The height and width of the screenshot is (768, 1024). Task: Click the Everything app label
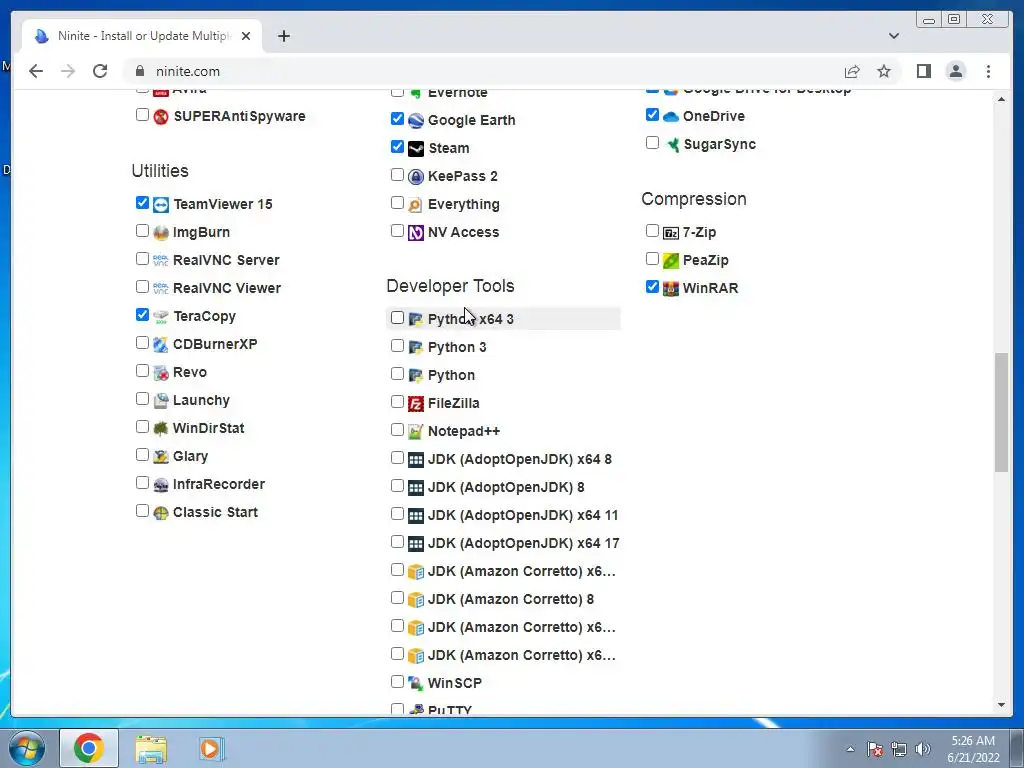[x=464, y=204]
